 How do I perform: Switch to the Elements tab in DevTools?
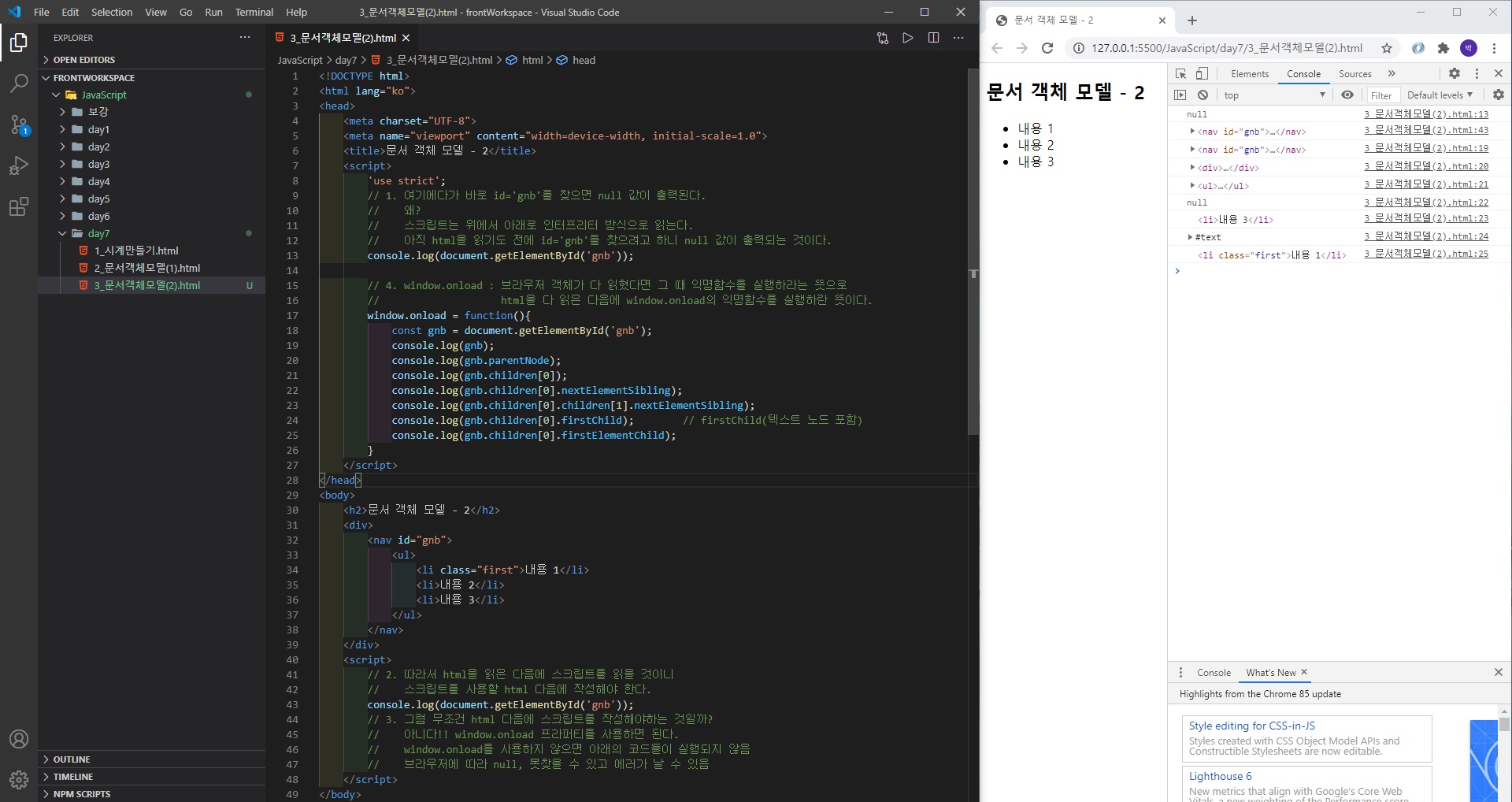click(x=1250, y=73)
